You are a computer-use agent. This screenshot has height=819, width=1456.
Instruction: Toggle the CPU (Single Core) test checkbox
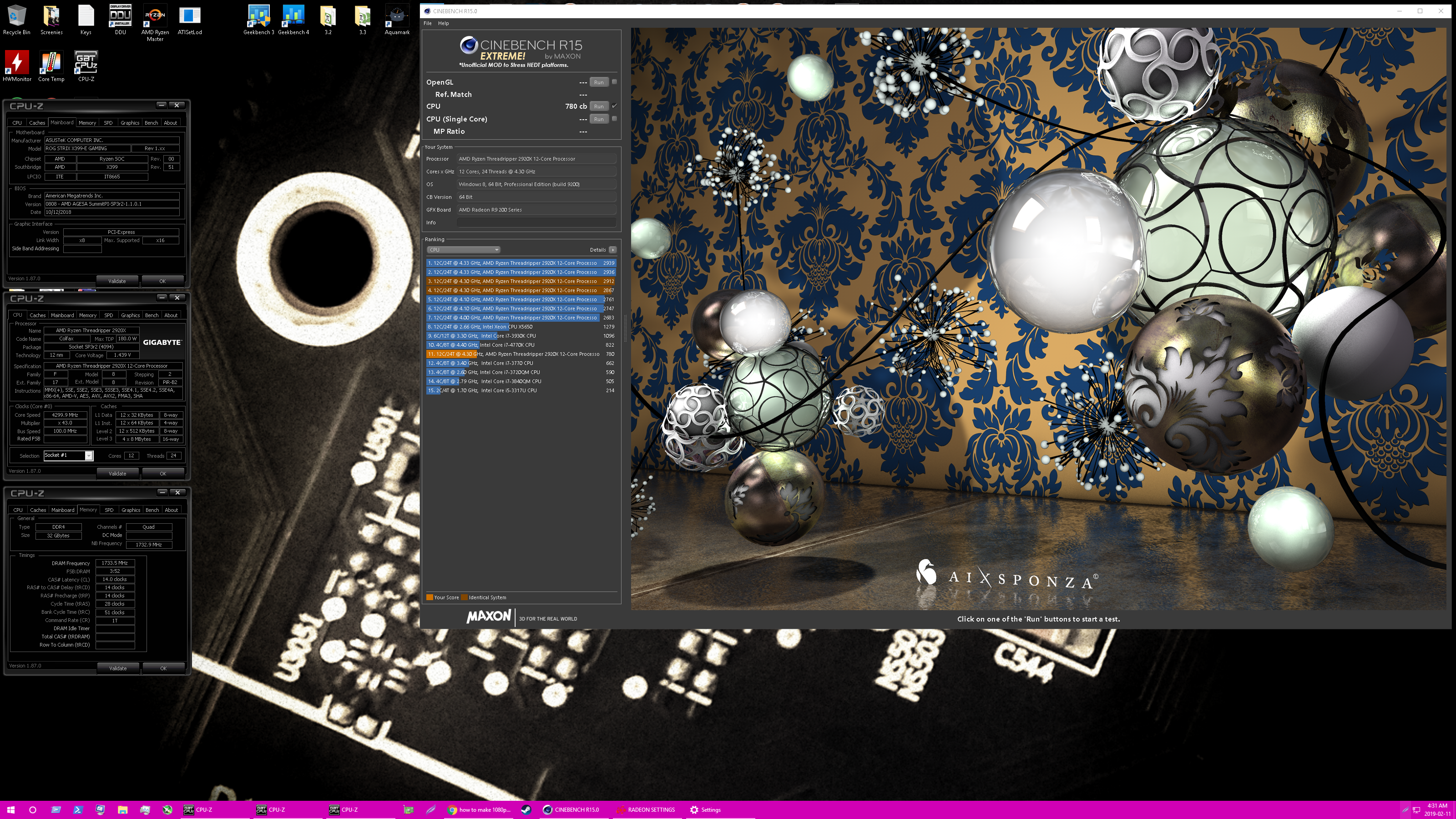point(614,119)
